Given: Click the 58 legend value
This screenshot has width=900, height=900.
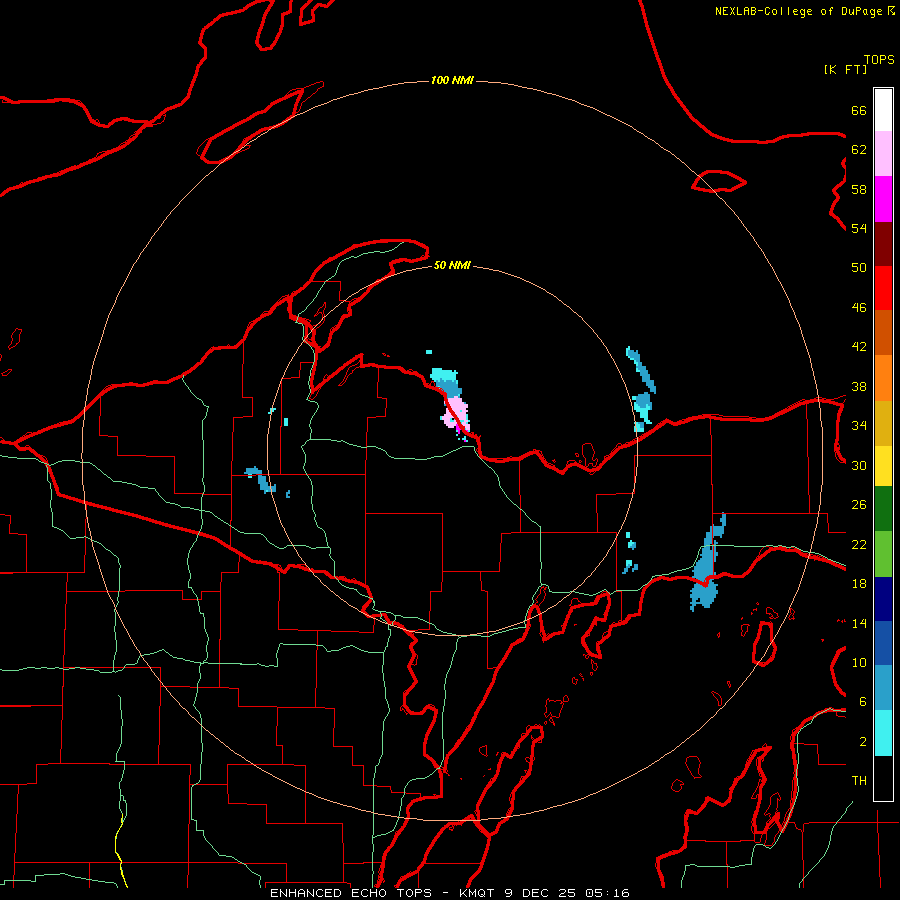Looking at the screenshot, I should tap(859, 189).
